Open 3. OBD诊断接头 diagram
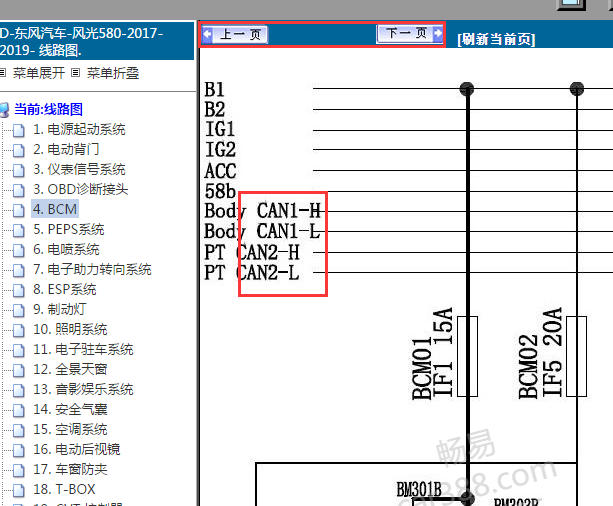Image resolution: width=613 pixels, height=506 pixels. click(81, 189)
